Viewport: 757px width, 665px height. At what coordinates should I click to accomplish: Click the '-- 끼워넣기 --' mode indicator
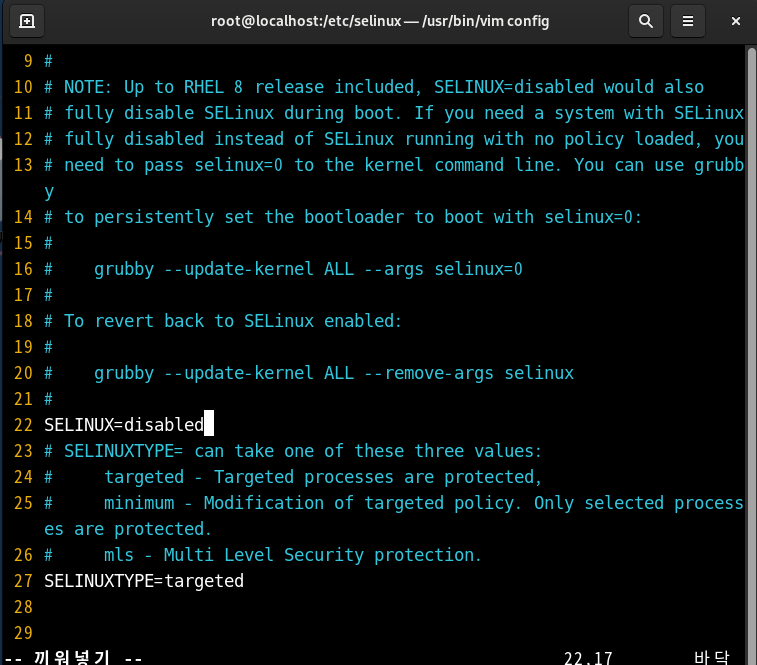click(72, 658)
